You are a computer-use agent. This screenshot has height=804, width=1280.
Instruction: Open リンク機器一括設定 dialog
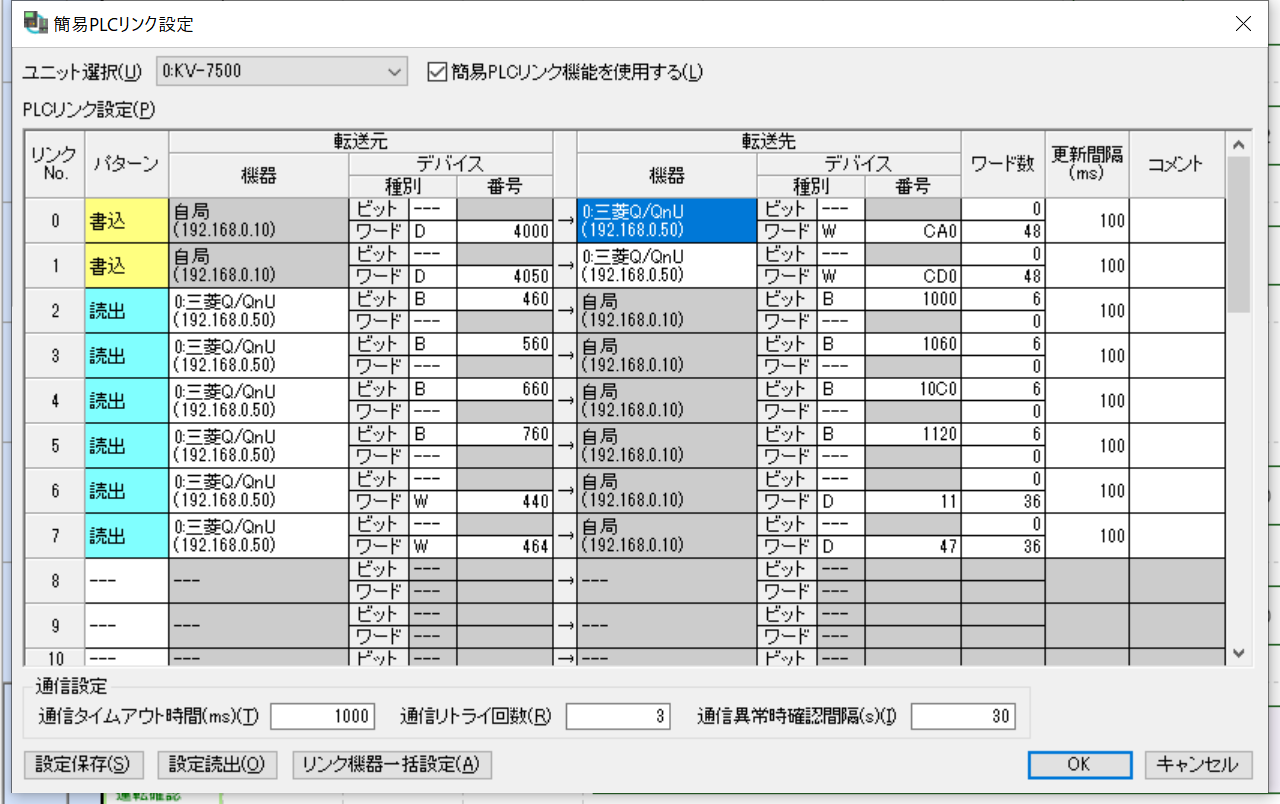(392, 764)
